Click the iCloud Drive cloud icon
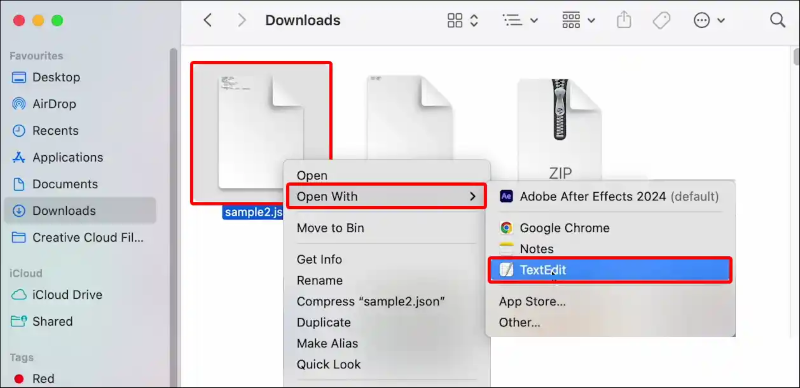The image size is (800, 388). pos(19,295)
